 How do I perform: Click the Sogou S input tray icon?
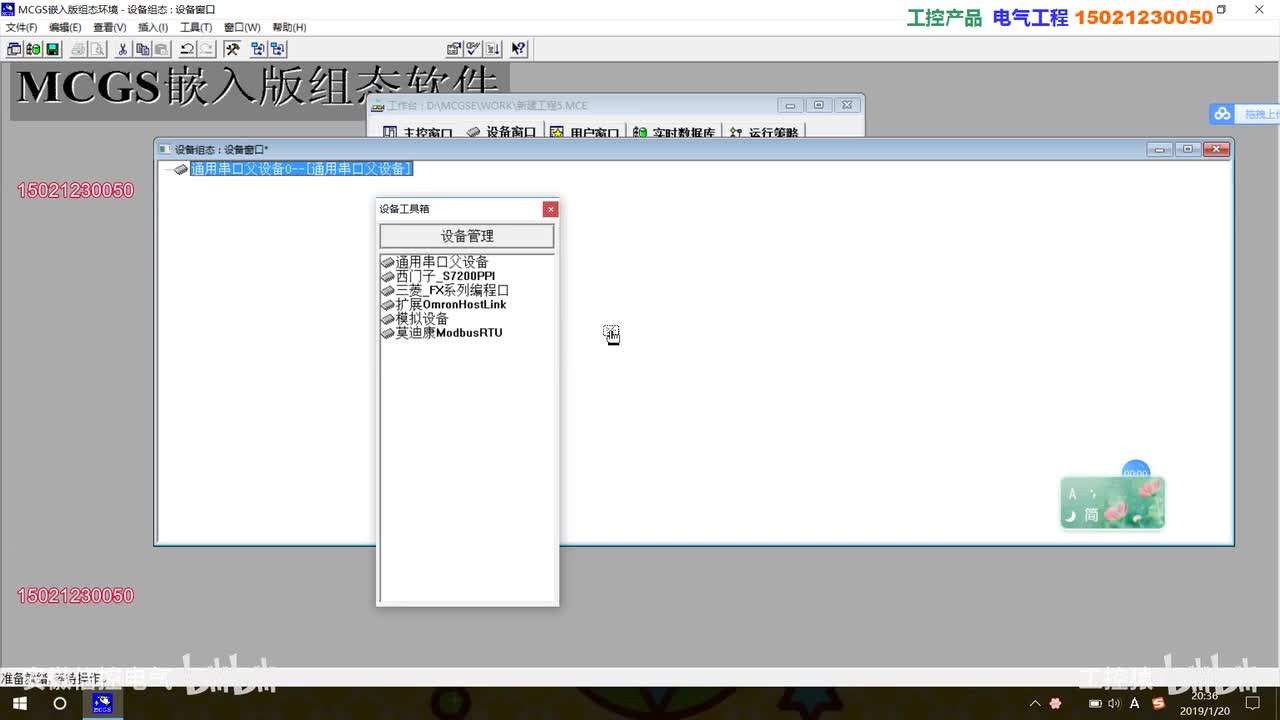point(1159,704)
